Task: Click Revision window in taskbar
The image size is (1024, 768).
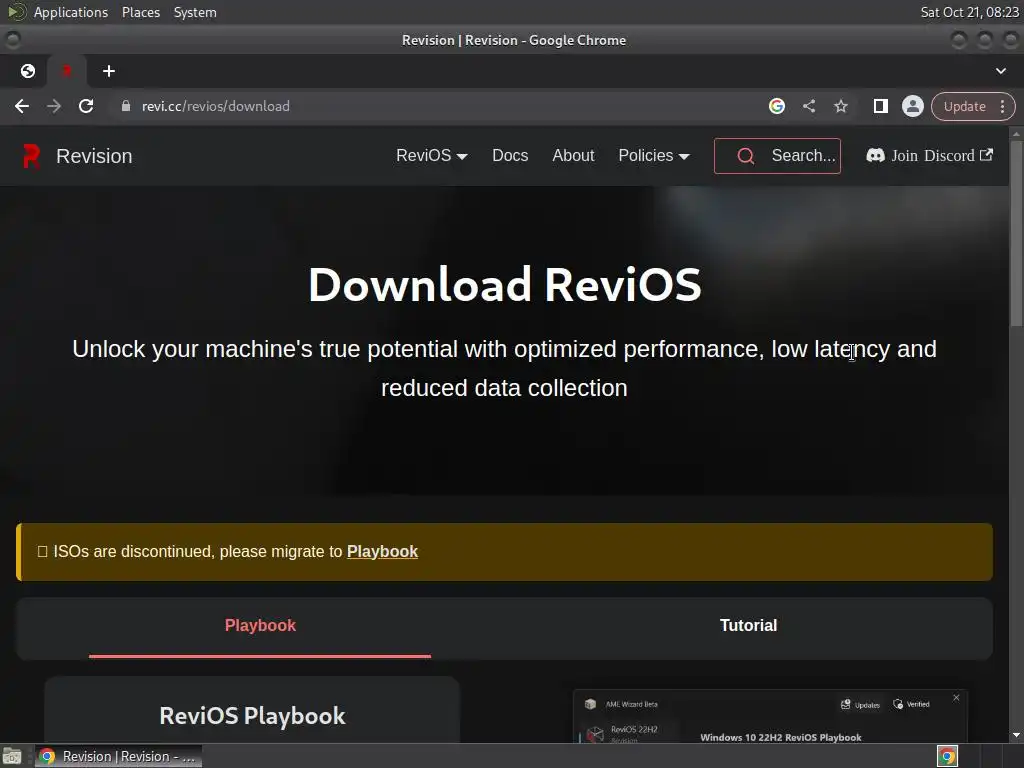Action: pyautogui.click(x=118, y=756)
